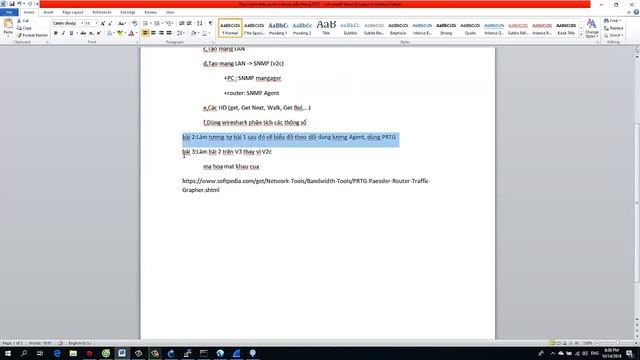Apply the font color
Viewport: 640px width, 360px height.
click(131, 33)
